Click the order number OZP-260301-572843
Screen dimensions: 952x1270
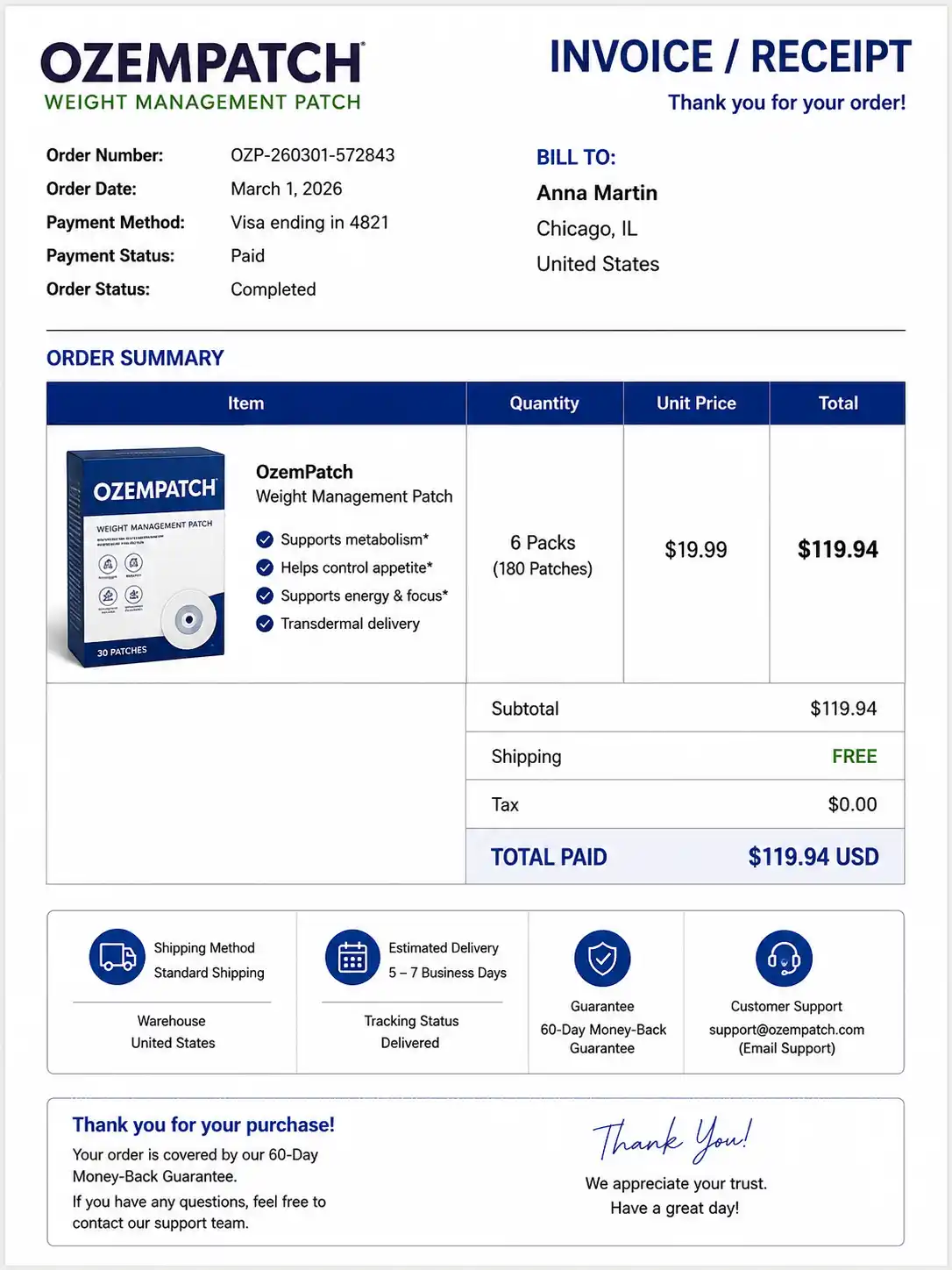[x=312, y=155]
